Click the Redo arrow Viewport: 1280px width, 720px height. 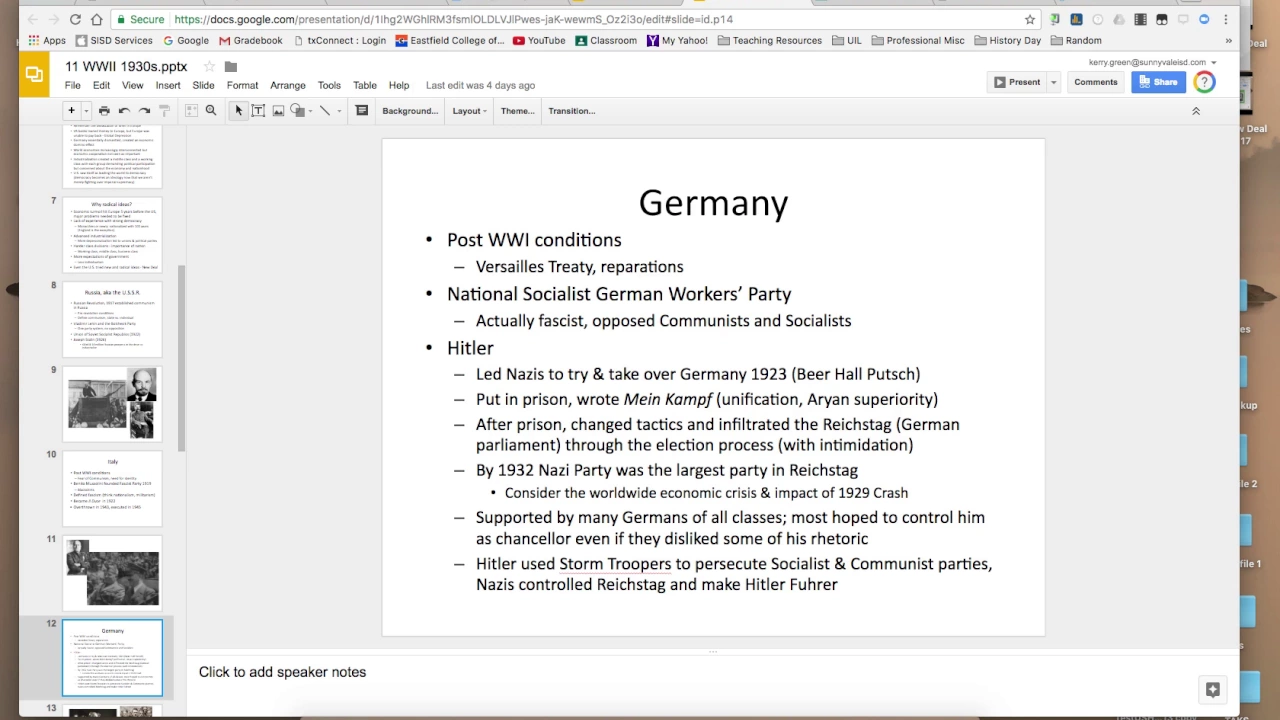pyautogui.click(x=145, y=111)
